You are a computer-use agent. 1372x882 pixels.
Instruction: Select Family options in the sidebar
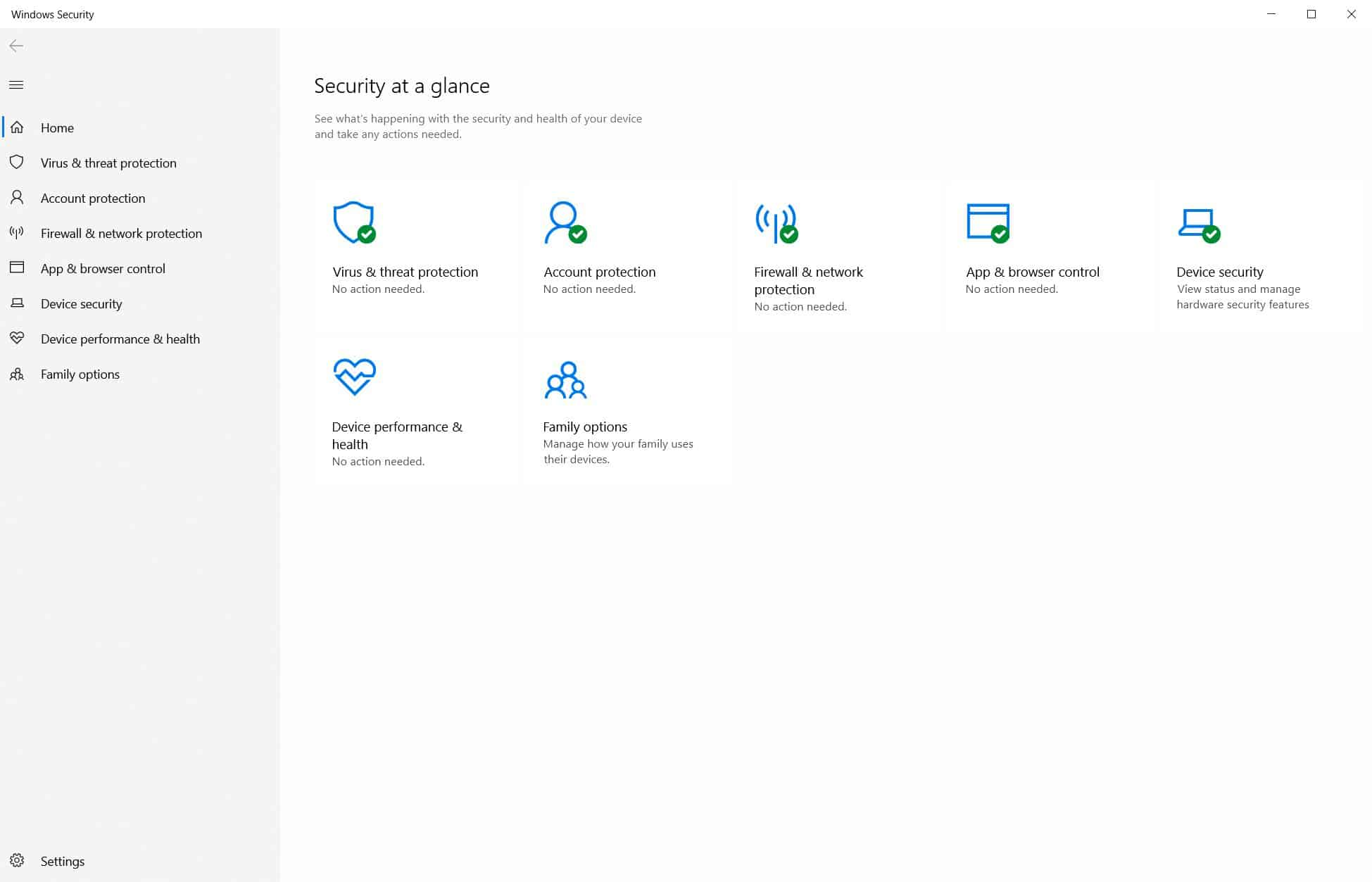[80, 374]
